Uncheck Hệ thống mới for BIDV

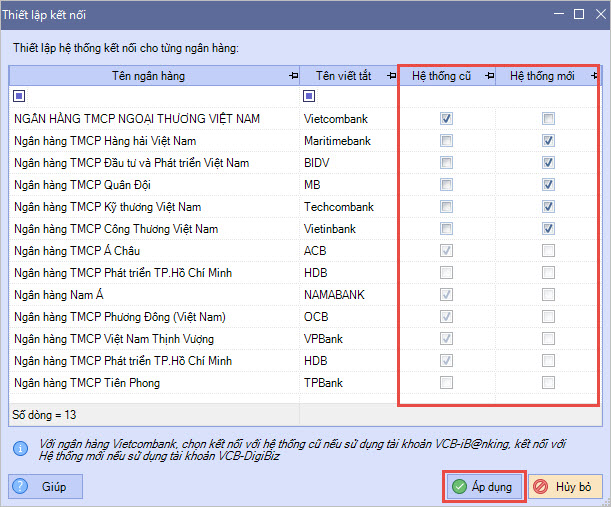(548, 163)
